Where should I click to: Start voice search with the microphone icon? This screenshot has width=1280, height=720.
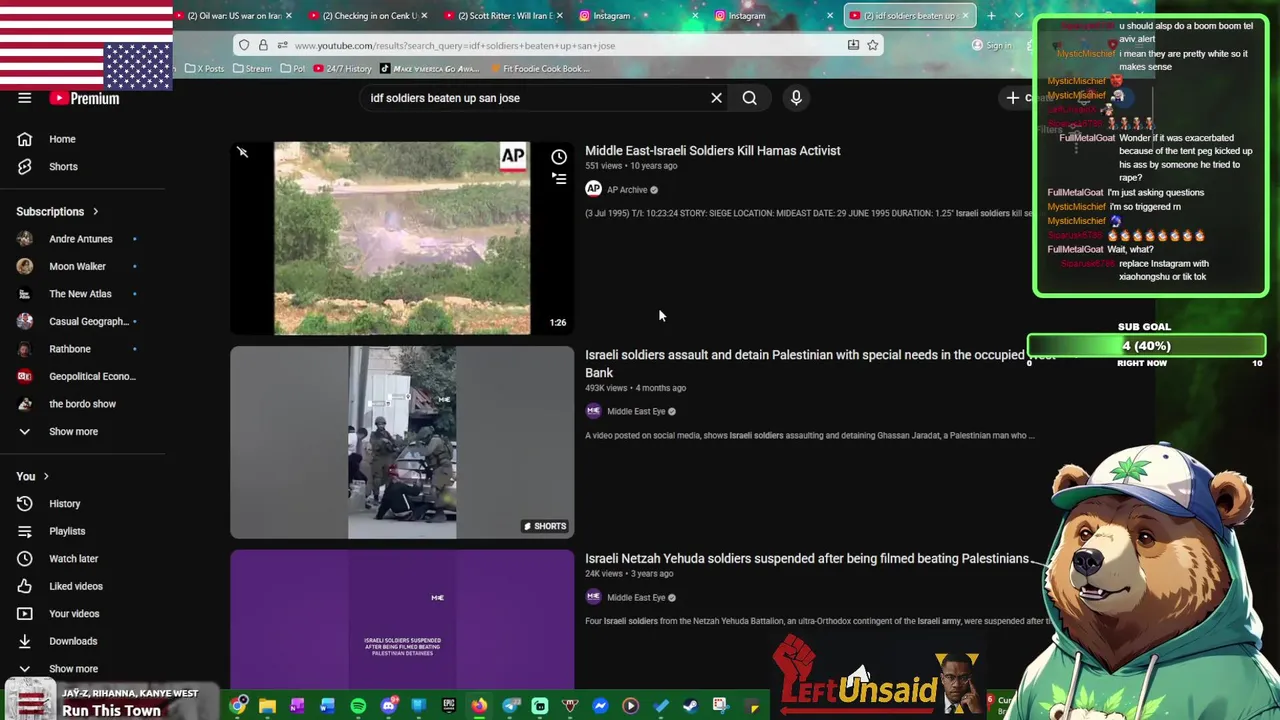[796, 98]
